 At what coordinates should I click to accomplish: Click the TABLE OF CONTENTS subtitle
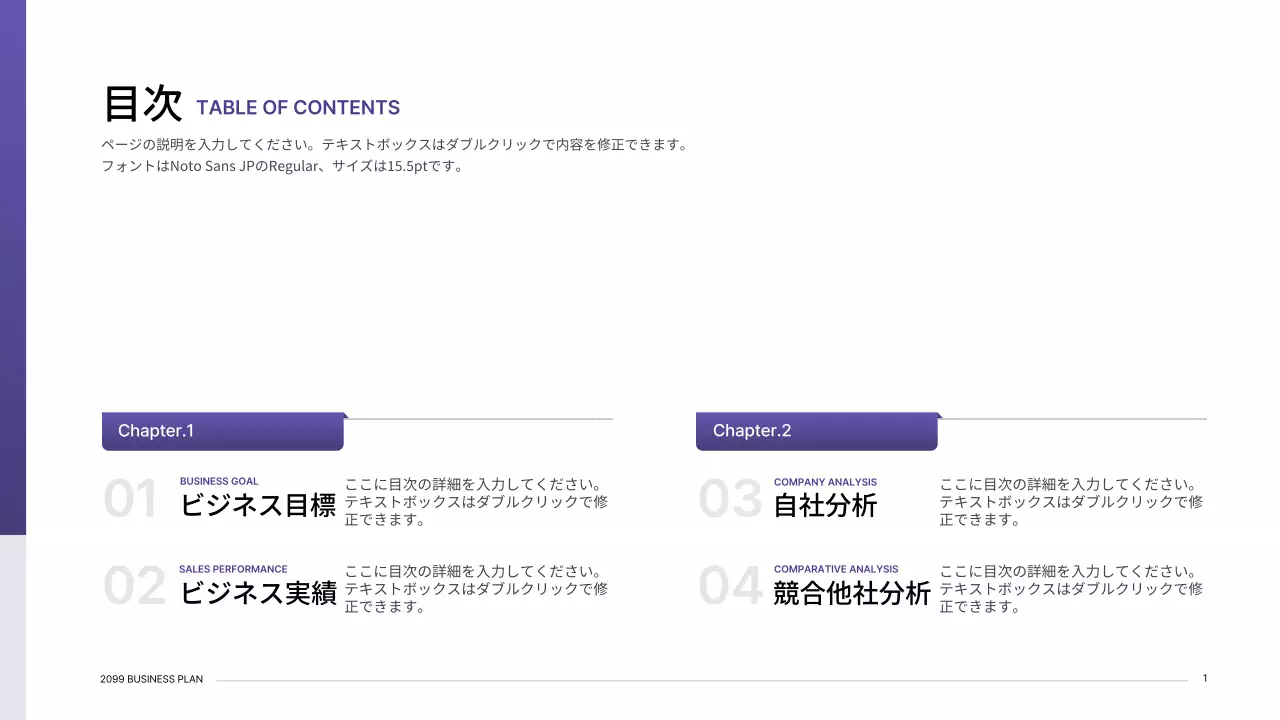pos(298,107)
